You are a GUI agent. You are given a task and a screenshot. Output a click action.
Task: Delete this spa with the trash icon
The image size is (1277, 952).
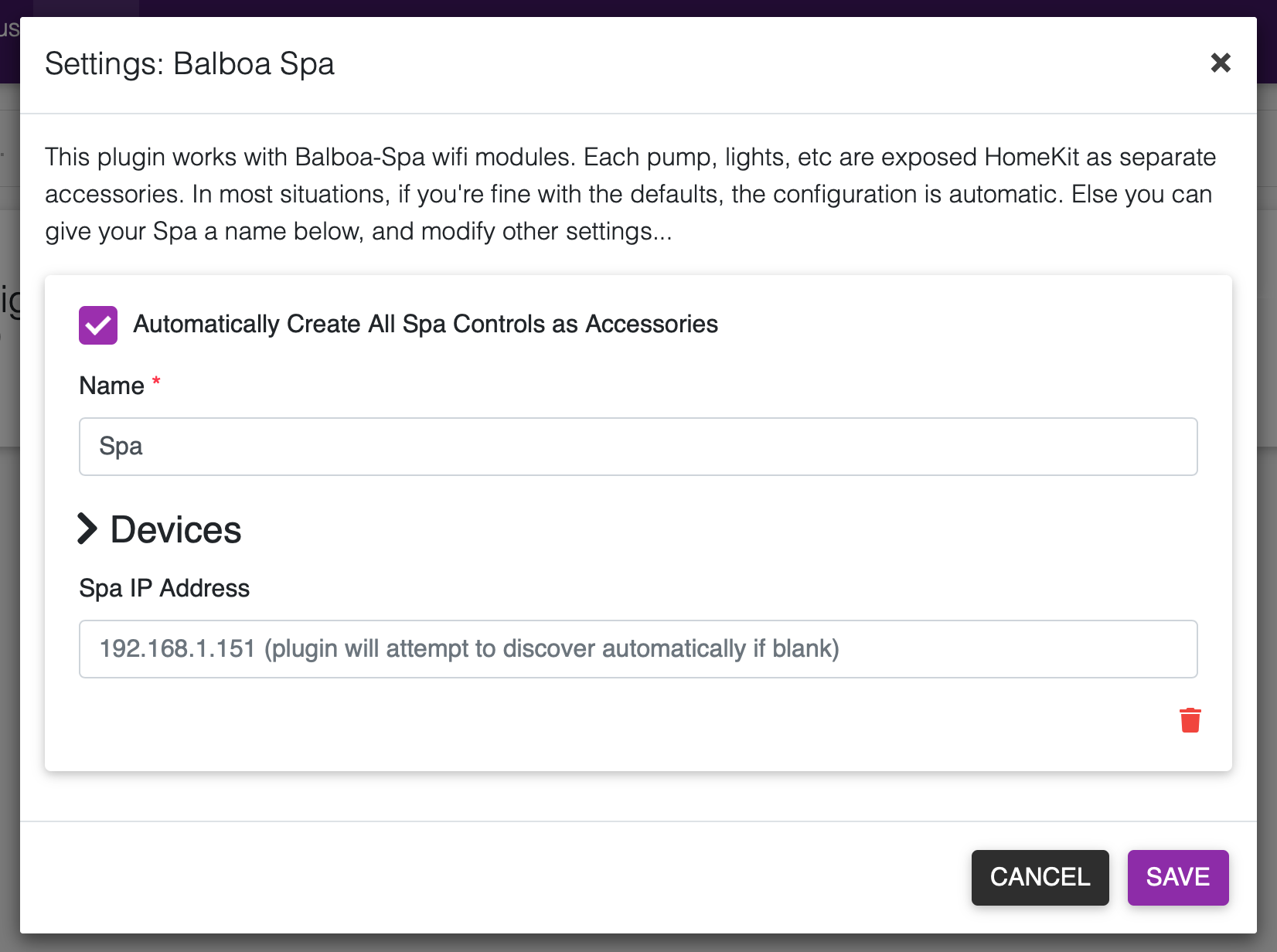(1190, 719)
